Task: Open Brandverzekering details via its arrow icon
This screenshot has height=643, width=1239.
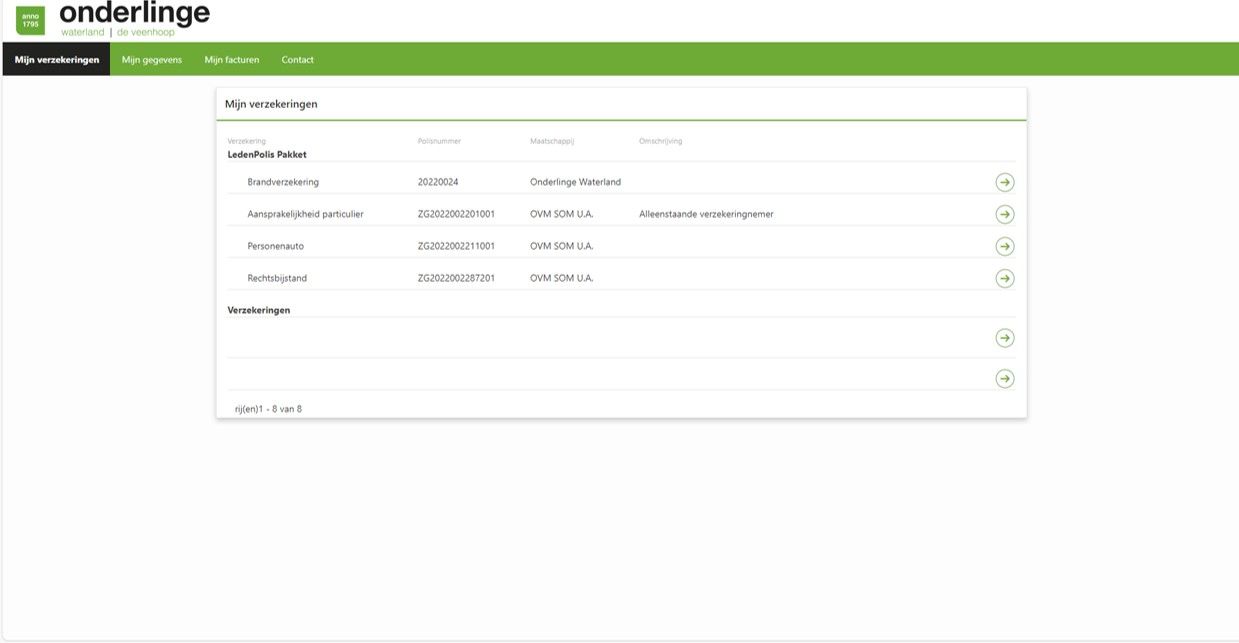Action: click(x=1004, y=182)
